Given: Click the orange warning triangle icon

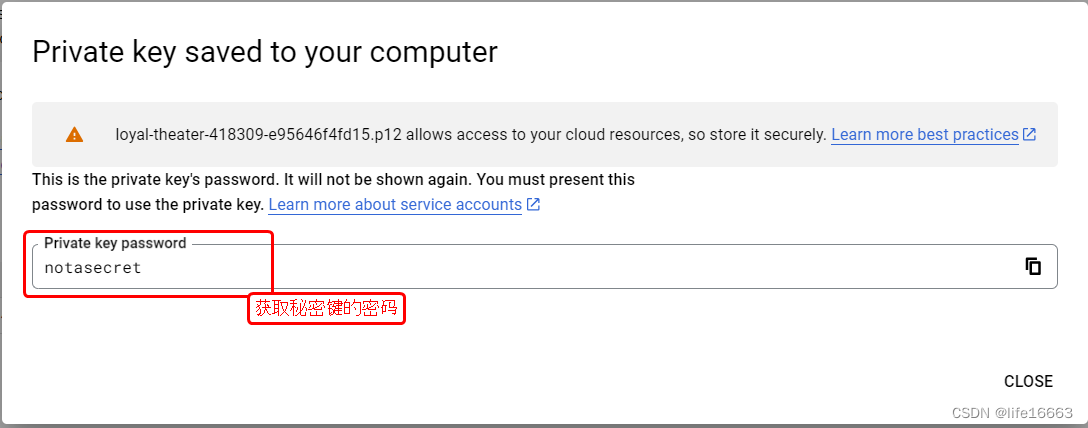Looking at the screenshot, I should [74, 135].
